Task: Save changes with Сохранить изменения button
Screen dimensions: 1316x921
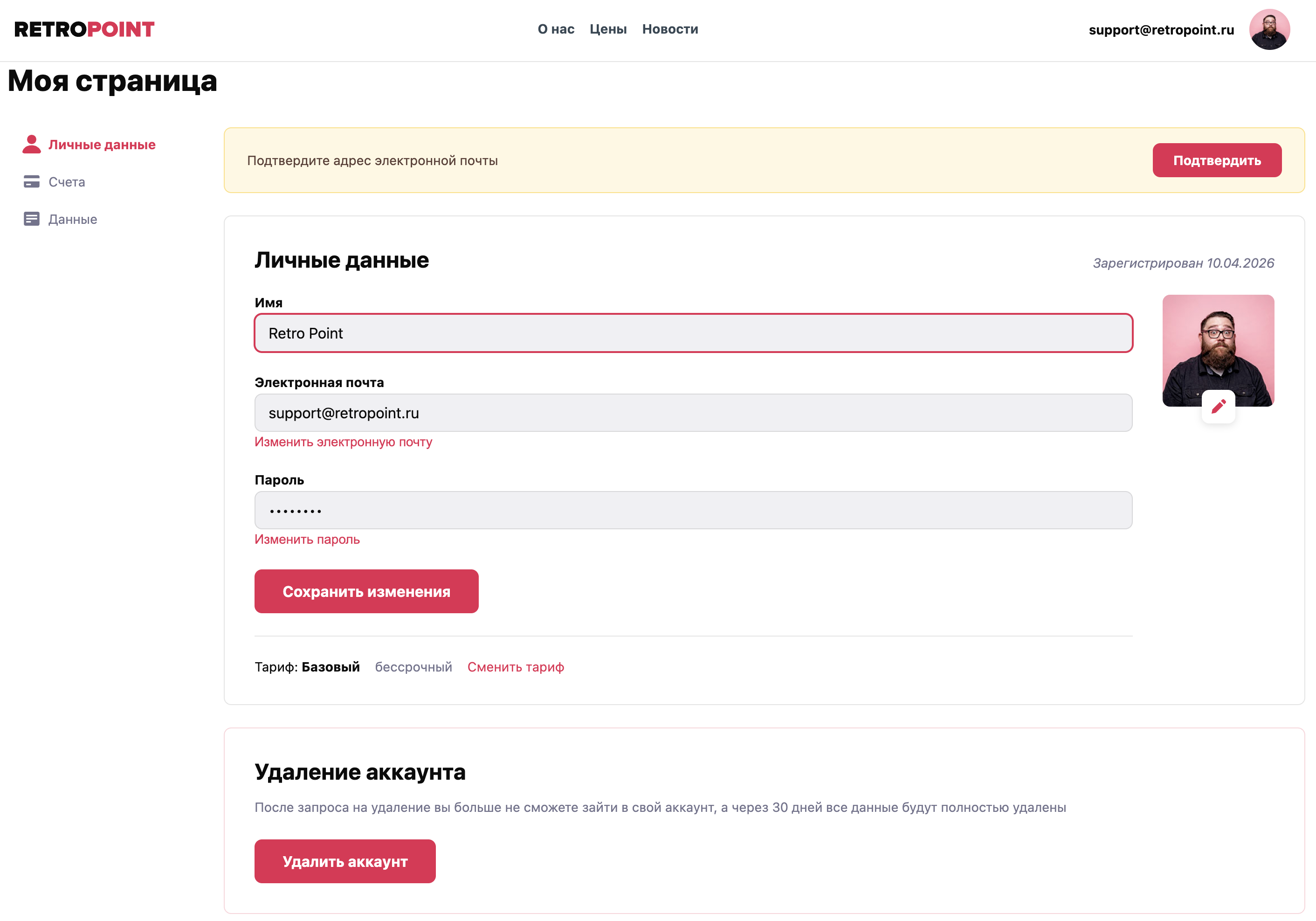Action: click(366, 591)
